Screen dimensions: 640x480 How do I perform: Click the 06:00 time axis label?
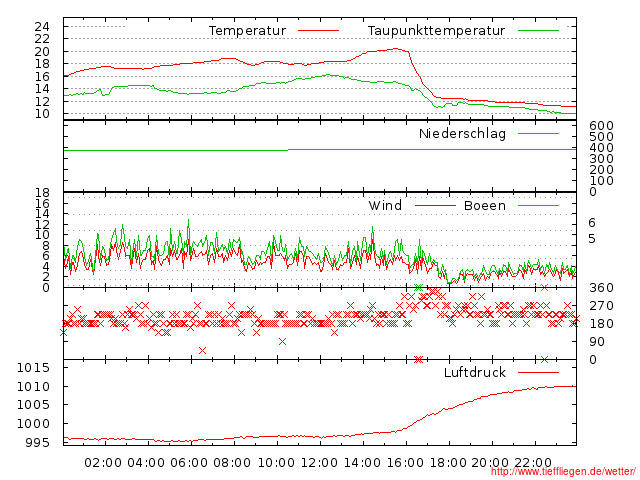[189, 463]
